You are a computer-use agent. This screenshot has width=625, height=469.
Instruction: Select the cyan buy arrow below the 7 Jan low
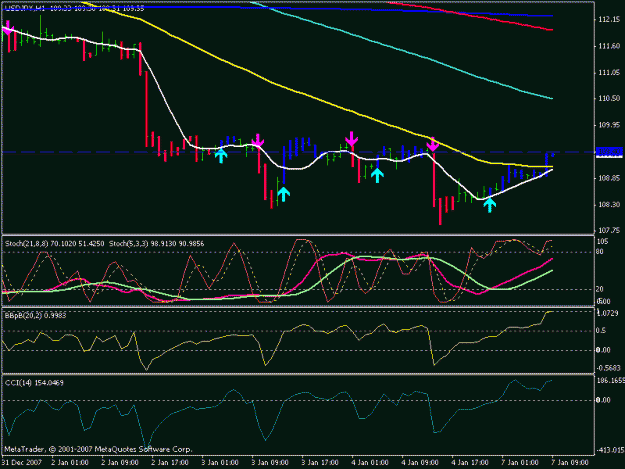coord(489,205)
